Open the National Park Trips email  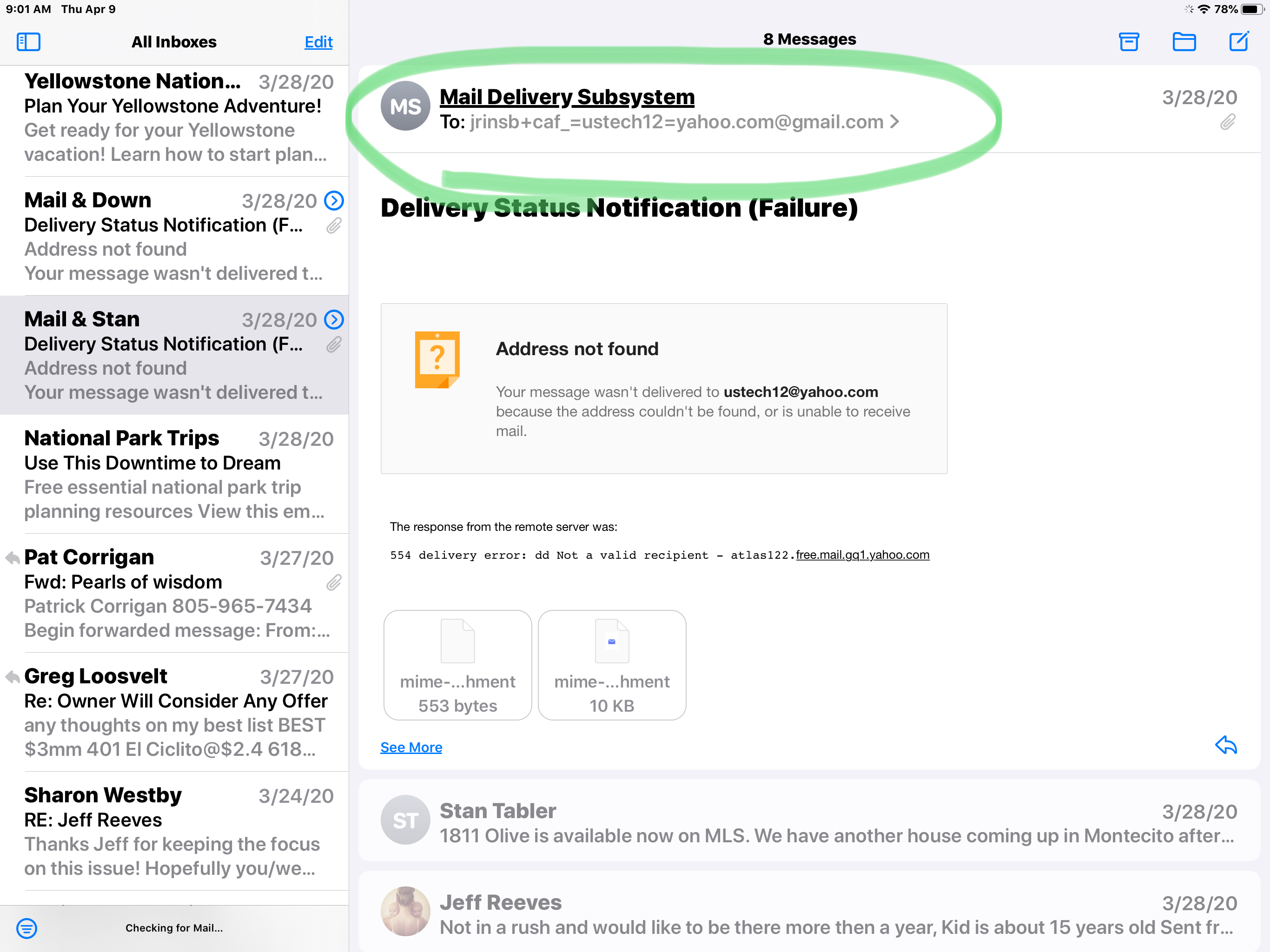174,474
